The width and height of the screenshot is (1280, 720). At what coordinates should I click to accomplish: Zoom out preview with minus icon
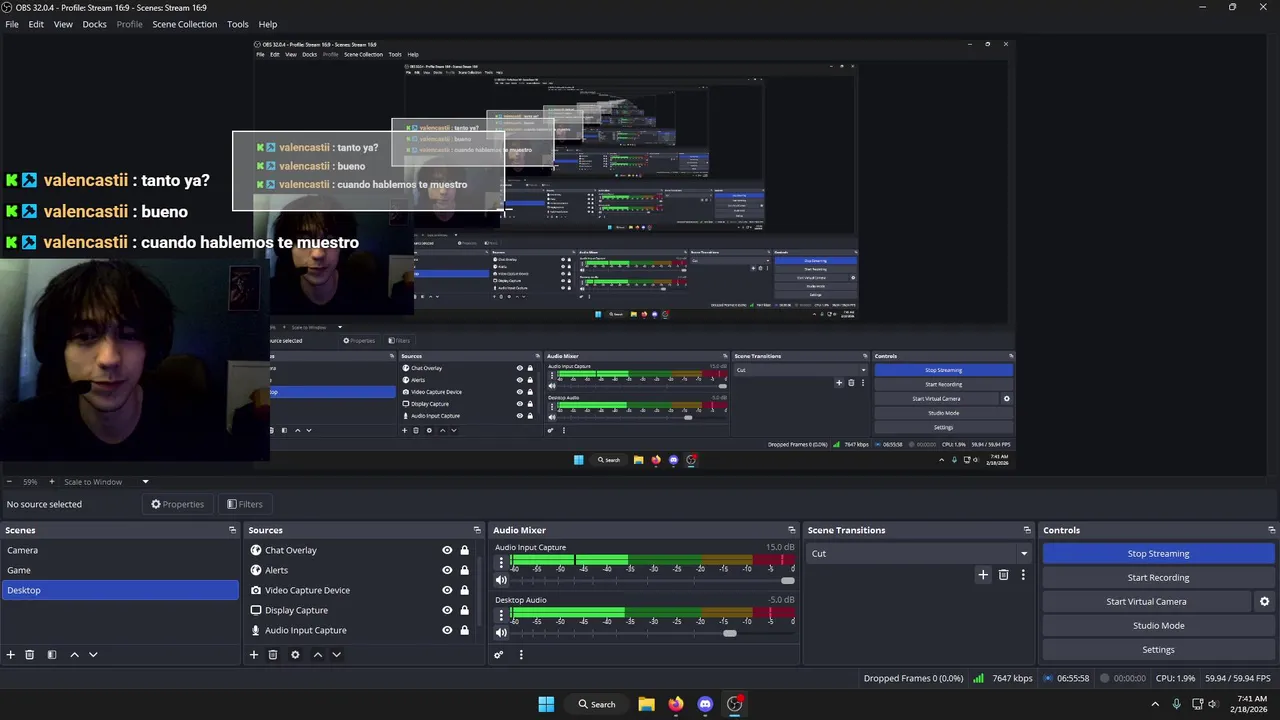(x=8, y=482)
